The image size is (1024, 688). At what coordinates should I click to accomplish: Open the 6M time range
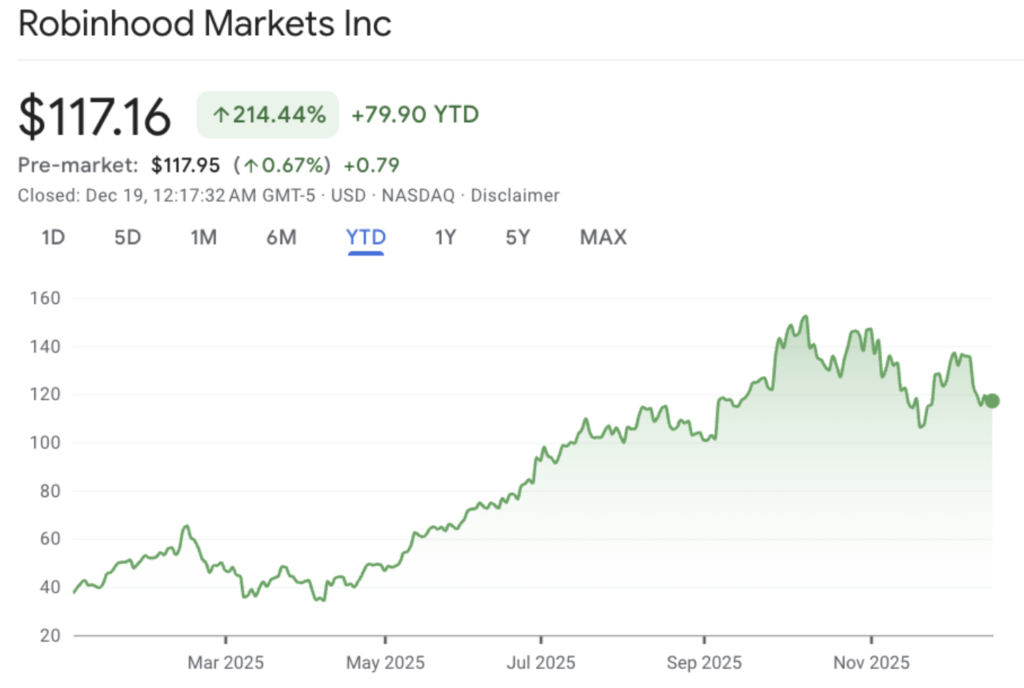click(281, 237)
